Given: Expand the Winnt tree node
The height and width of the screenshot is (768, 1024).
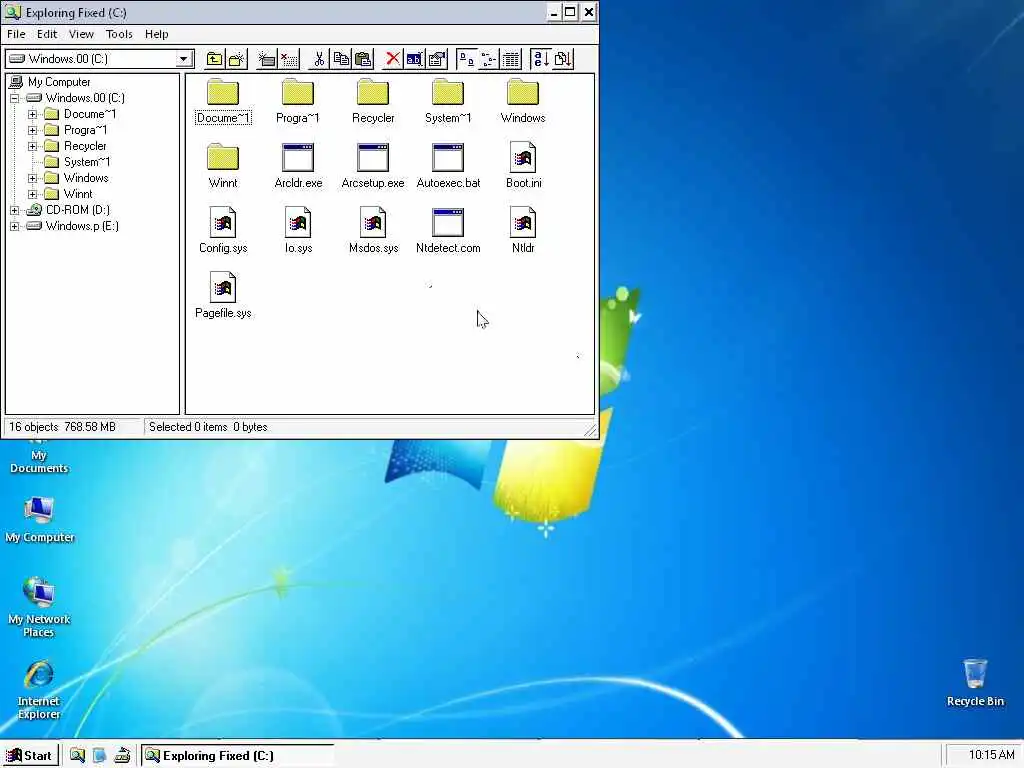Looking at the screenshot, I should click(32, 194).
